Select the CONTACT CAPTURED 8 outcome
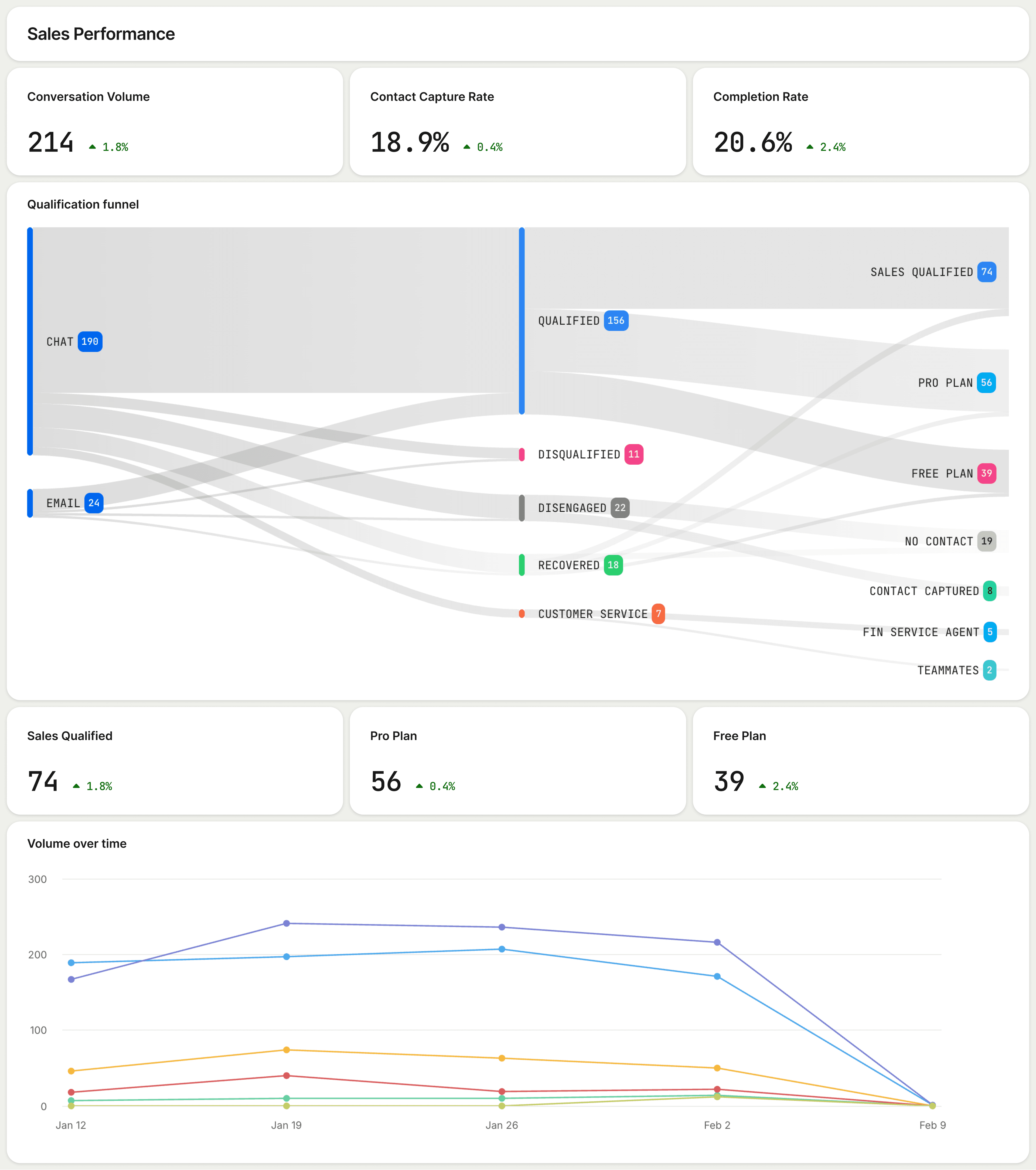 click(933, 591)
